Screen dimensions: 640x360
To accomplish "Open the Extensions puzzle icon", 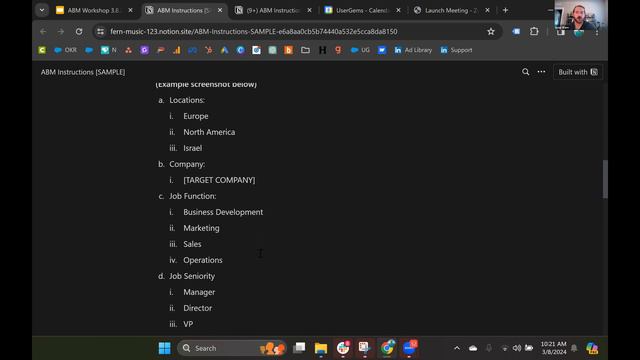I will (x=534, y=31).
